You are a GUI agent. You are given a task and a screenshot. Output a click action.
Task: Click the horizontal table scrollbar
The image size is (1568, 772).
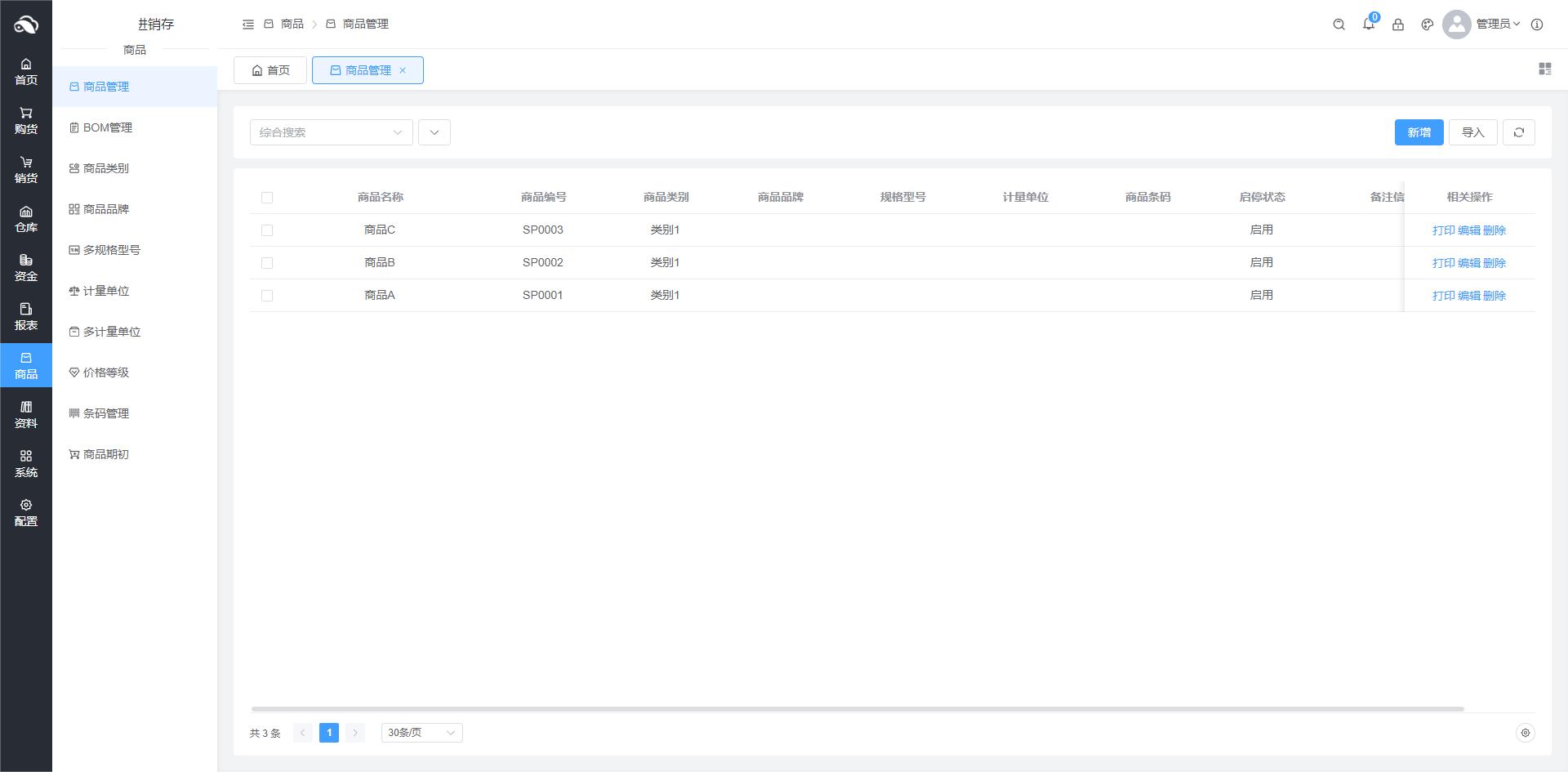pyautogui.click(x=857, y=709)
